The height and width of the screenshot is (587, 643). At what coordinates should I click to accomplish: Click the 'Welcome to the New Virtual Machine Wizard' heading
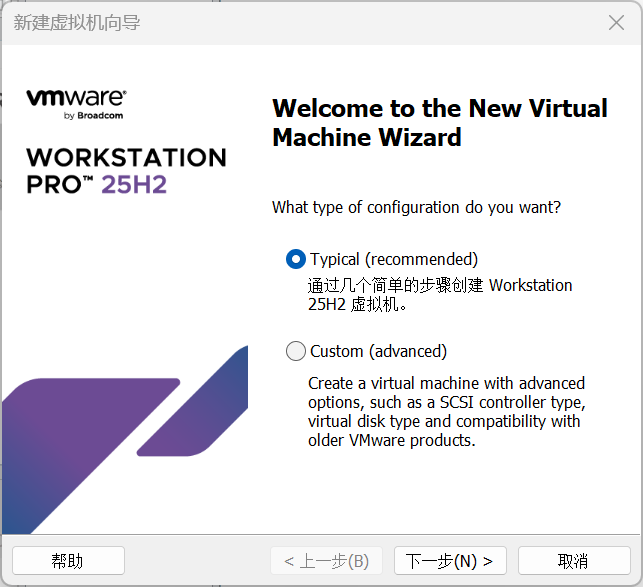click(x=440, y=123)
